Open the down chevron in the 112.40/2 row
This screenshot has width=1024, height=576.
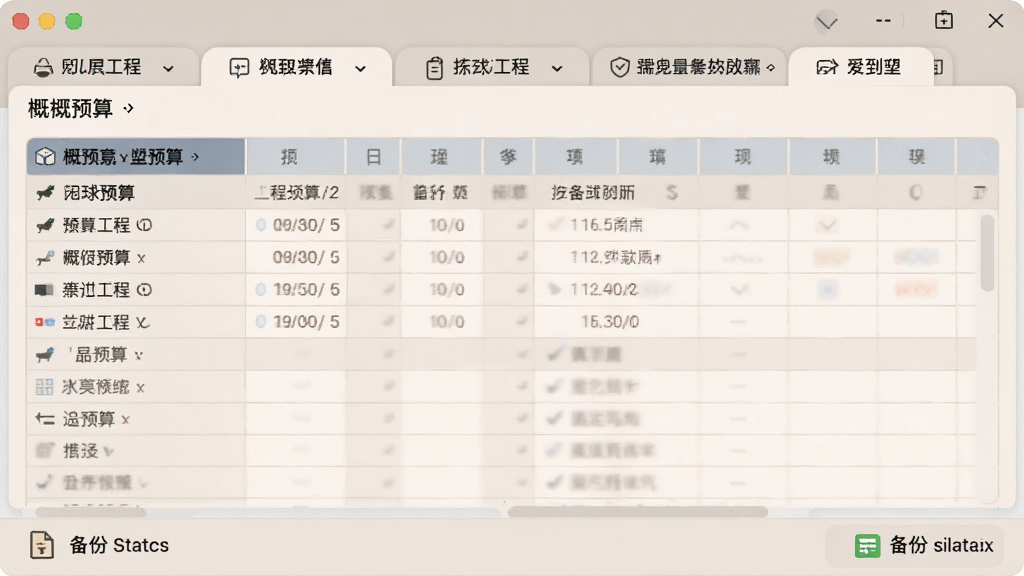point(739,289)
